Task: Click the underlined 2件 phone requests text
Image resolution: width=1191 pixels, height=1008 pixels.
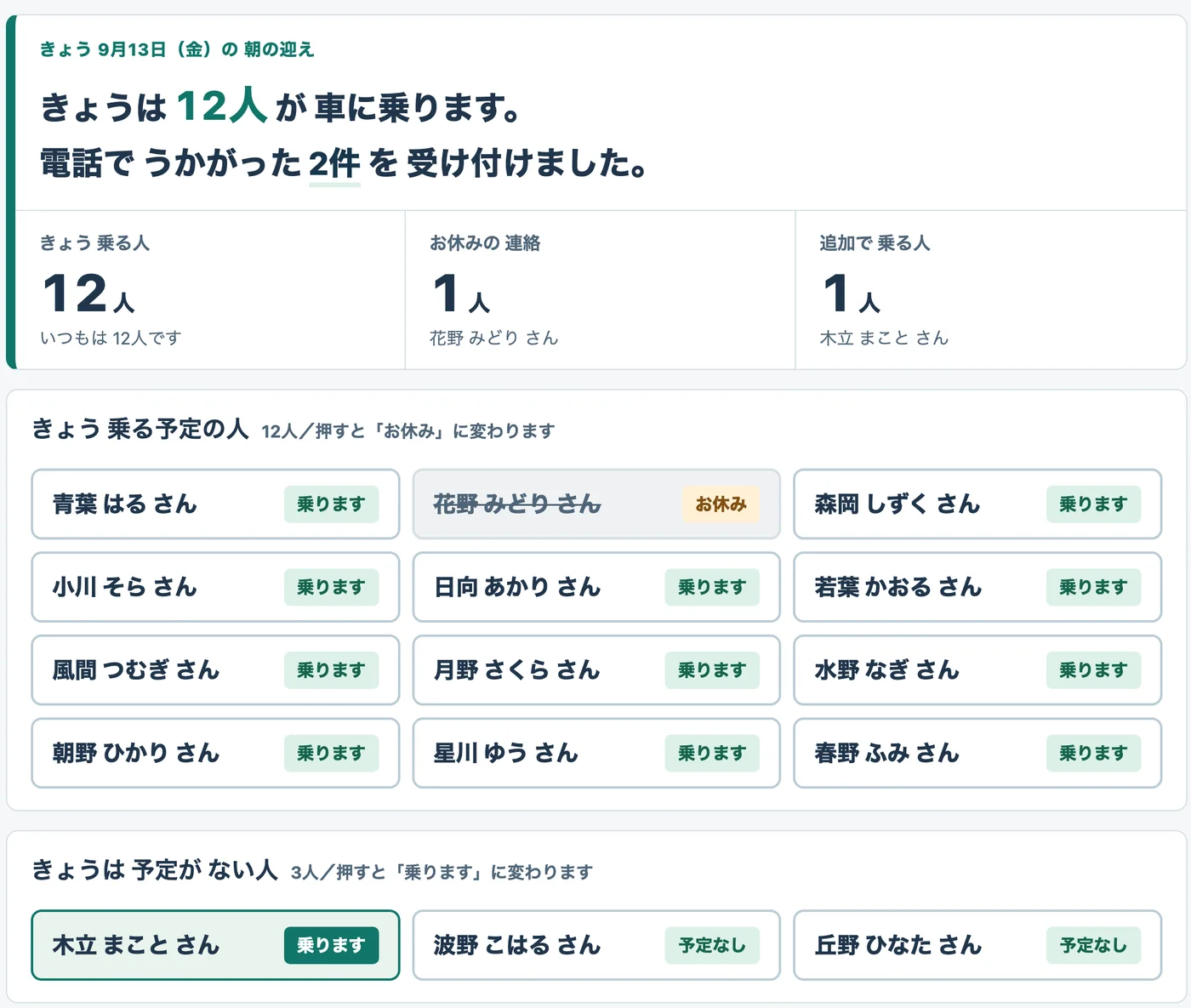Action: [x=334, y=163]
